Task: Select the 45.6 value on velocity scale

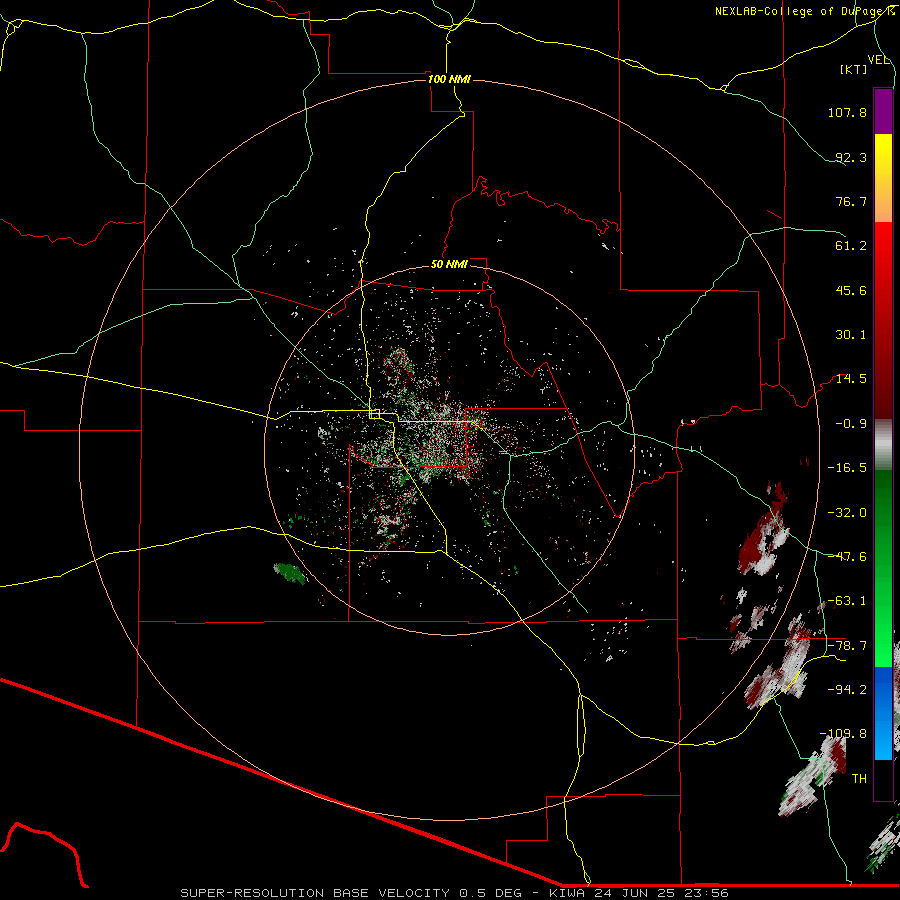Action: (851, 290)
